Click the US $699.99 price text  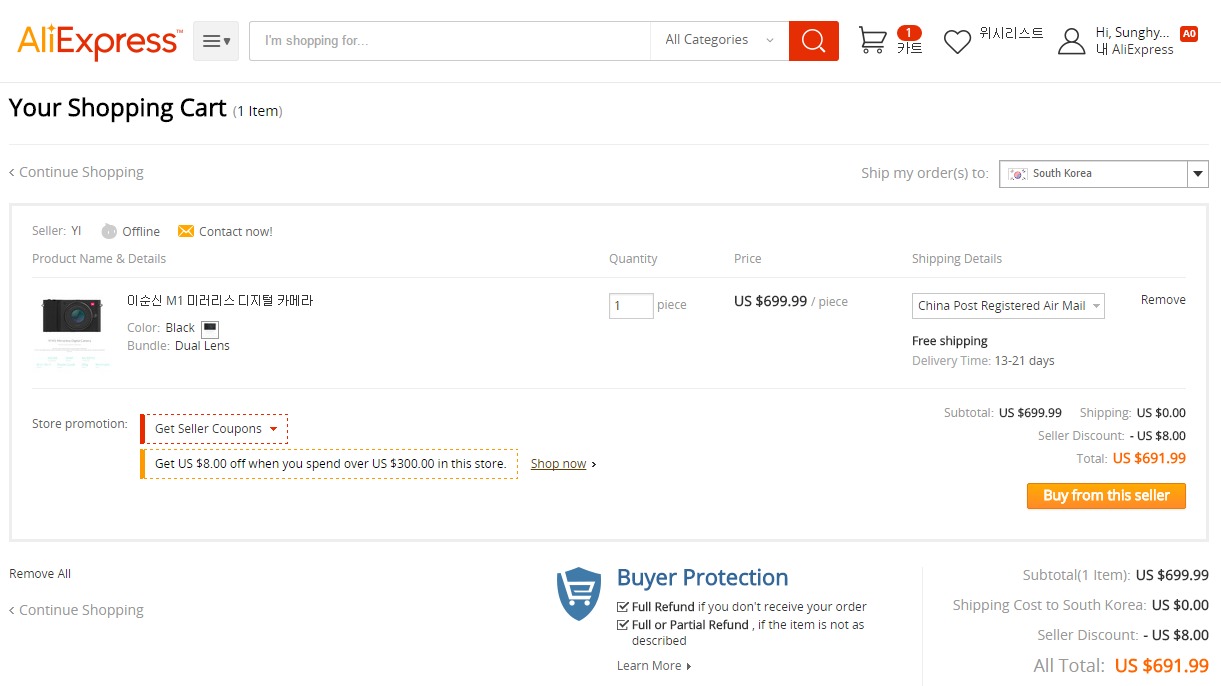tap(770, 301)
